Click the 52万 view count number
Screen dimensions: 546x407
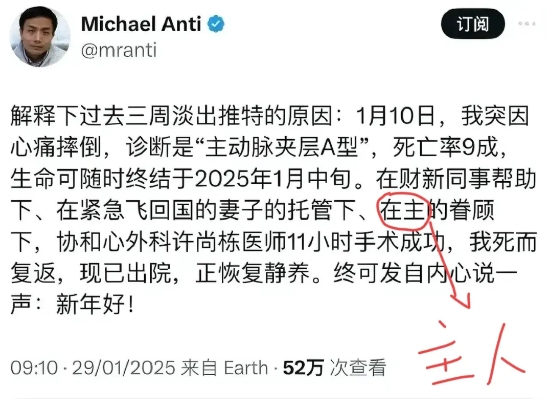tap(303, 368)
